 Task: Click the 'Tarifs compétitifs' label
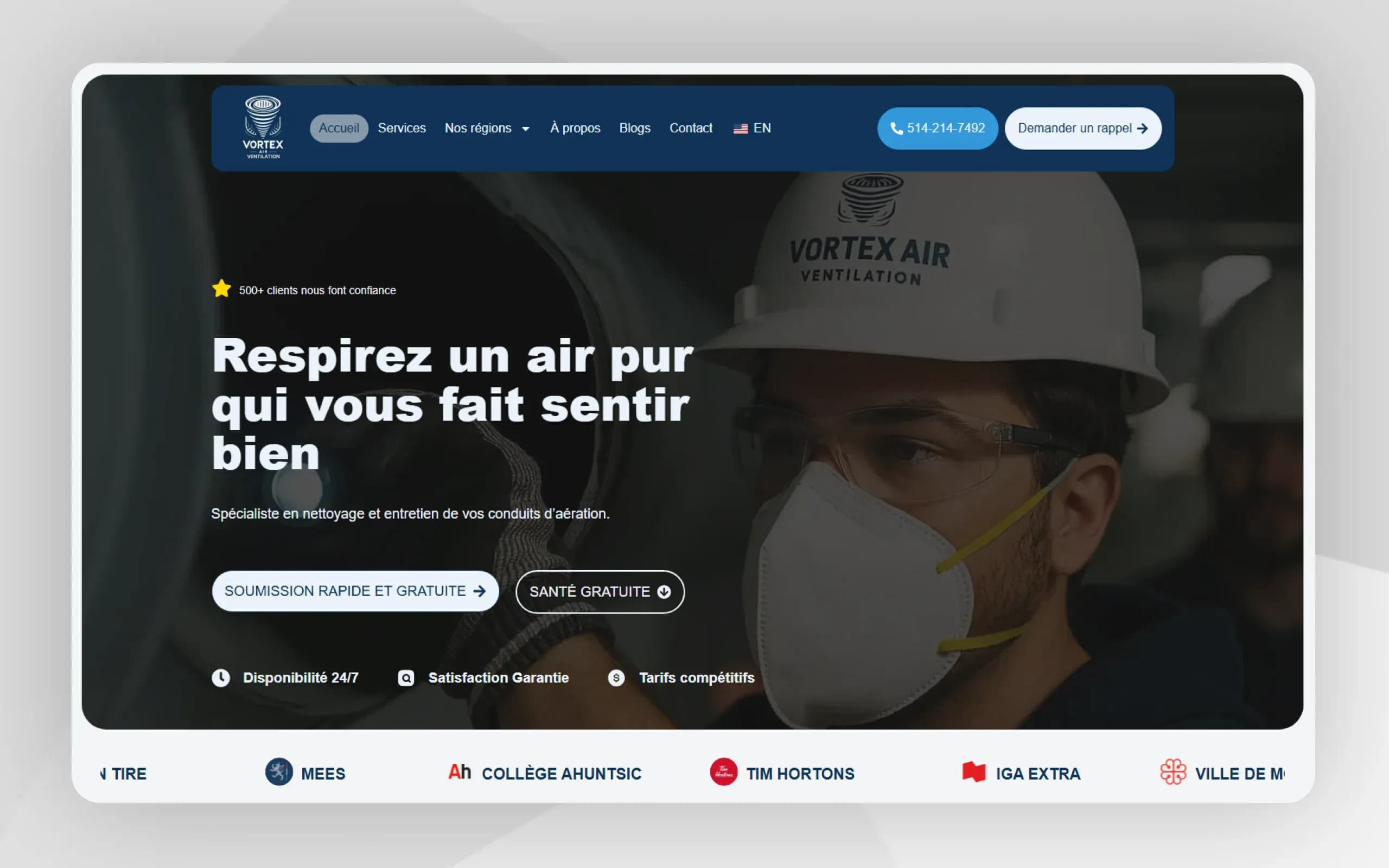(697, 678)
